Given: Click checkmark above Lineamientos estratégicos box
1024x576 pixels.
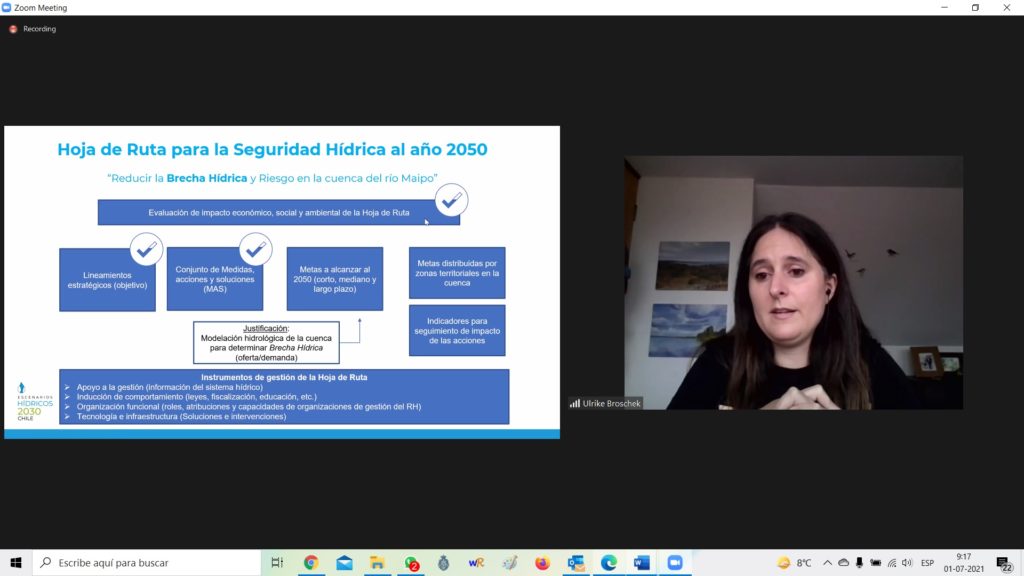Looking at the screenshot, I should [146, 249].
